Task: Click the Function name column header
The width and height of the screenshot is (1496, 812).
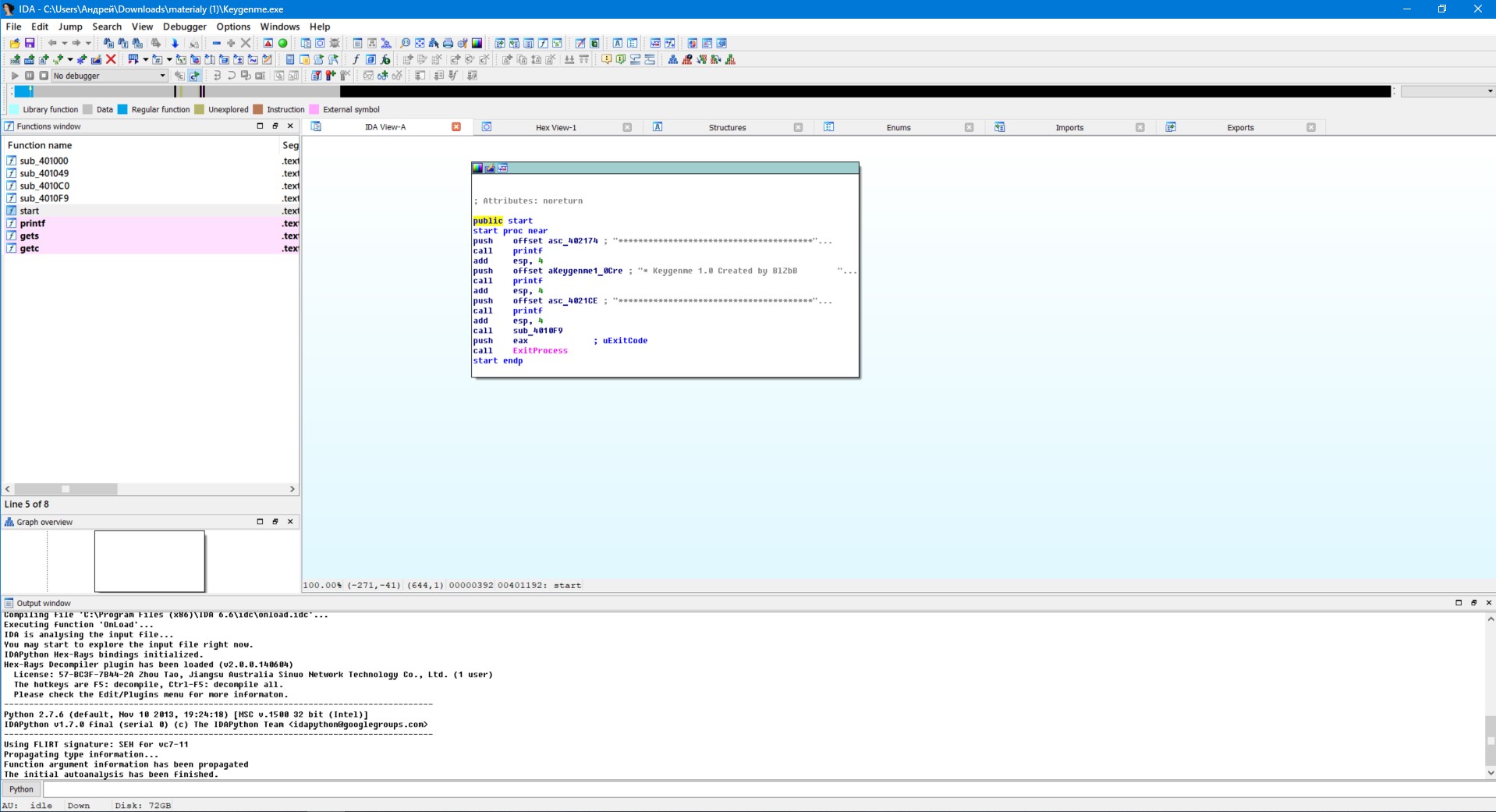Action: point(140,145)
